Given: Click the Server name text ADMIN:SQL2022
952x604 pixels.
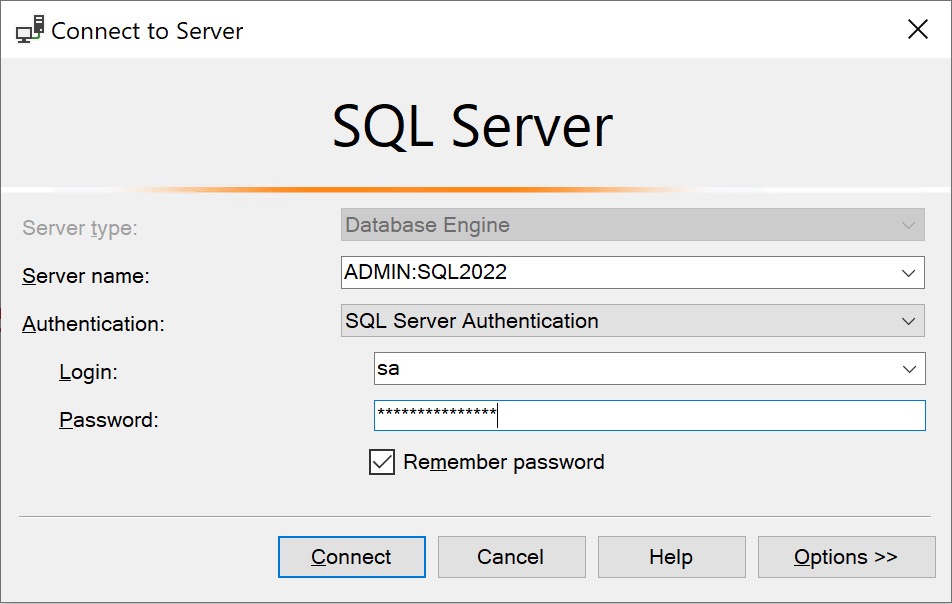Looking at the screenshot, I should pos(426,272).
